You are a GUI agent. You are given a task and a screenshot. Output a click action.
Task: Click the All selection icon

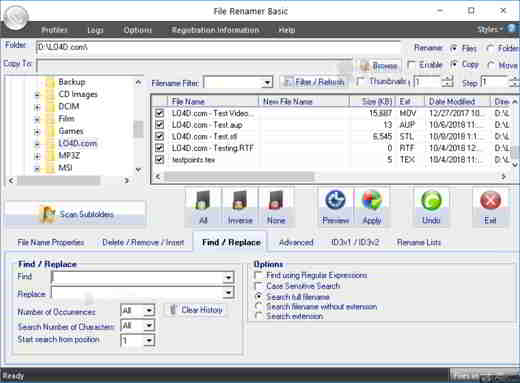coord(203,200)
